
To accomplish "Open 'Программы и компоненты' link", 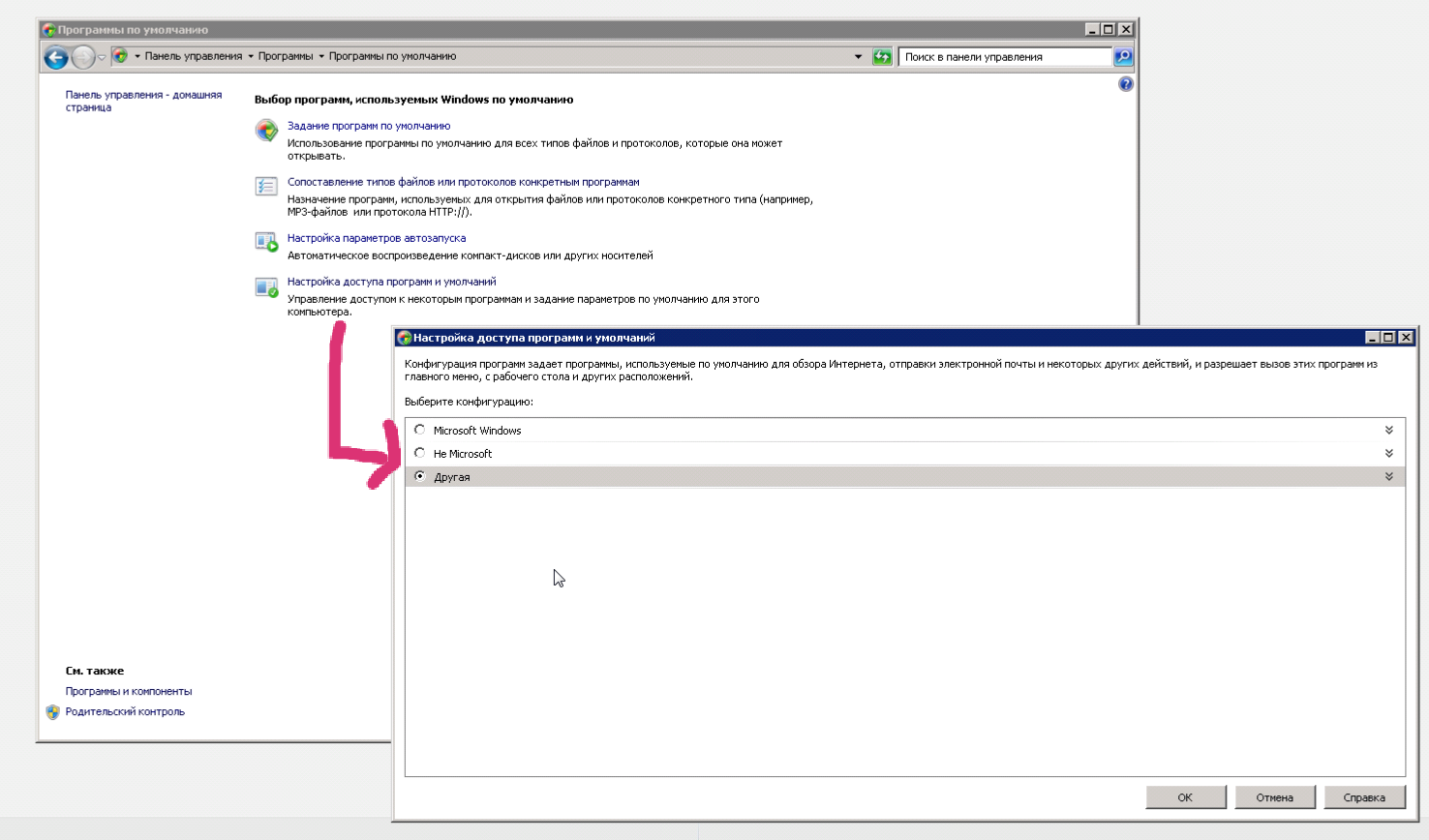I will (129, 691).
